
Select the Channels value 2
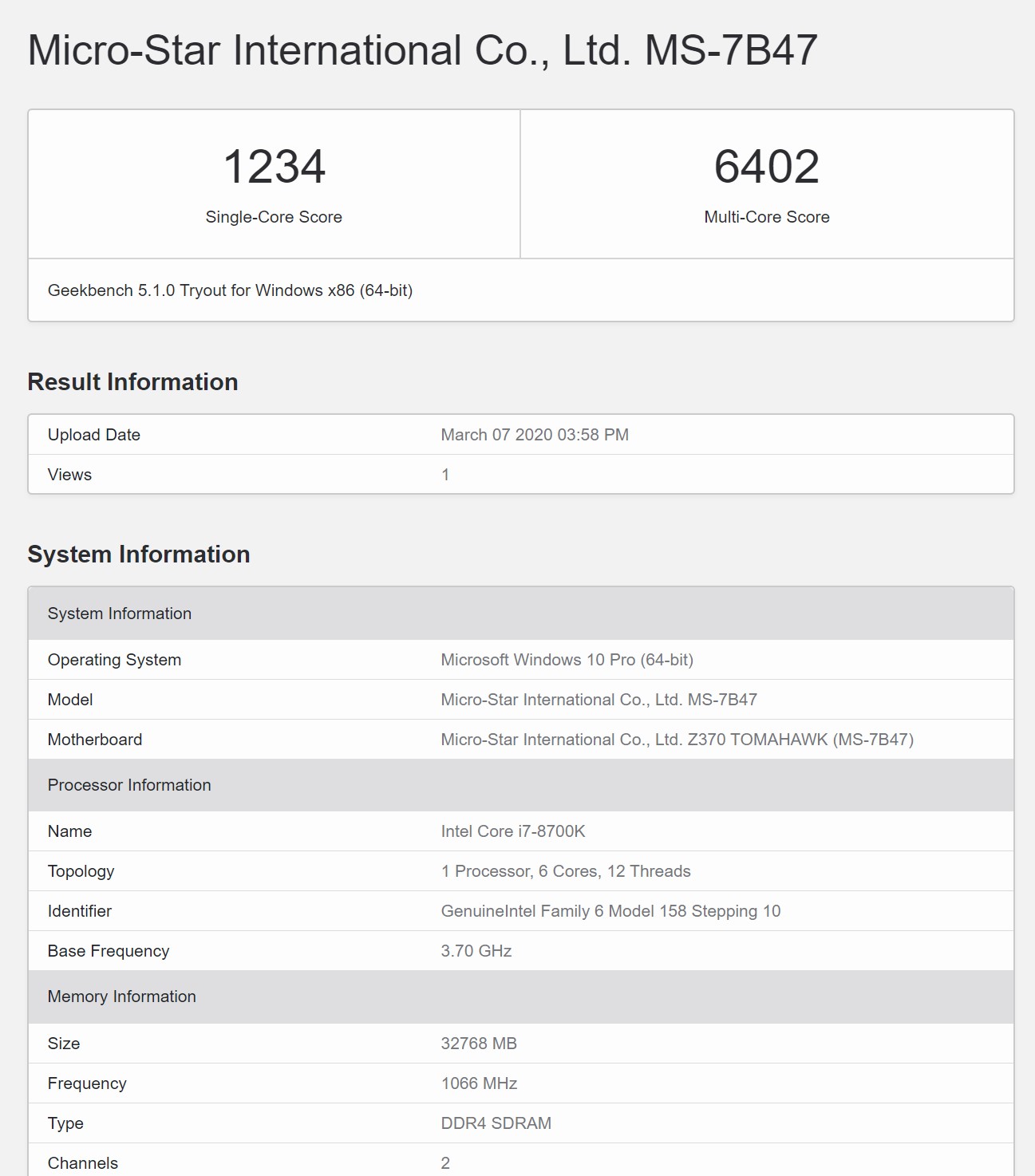[x=445, y=1163]
